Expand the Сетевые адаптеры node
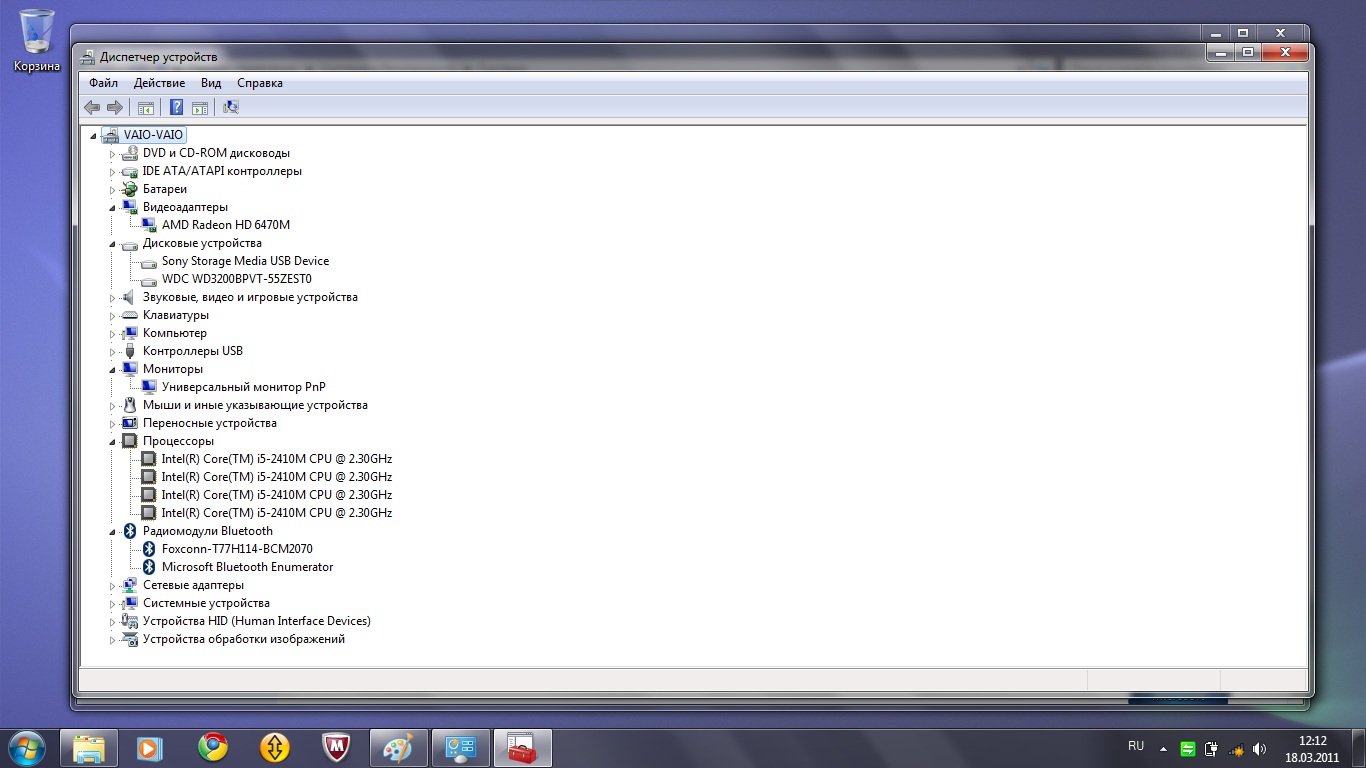The width and height of the screenshot is (1366, 768). pyautogui.click(x=113, y=586)
